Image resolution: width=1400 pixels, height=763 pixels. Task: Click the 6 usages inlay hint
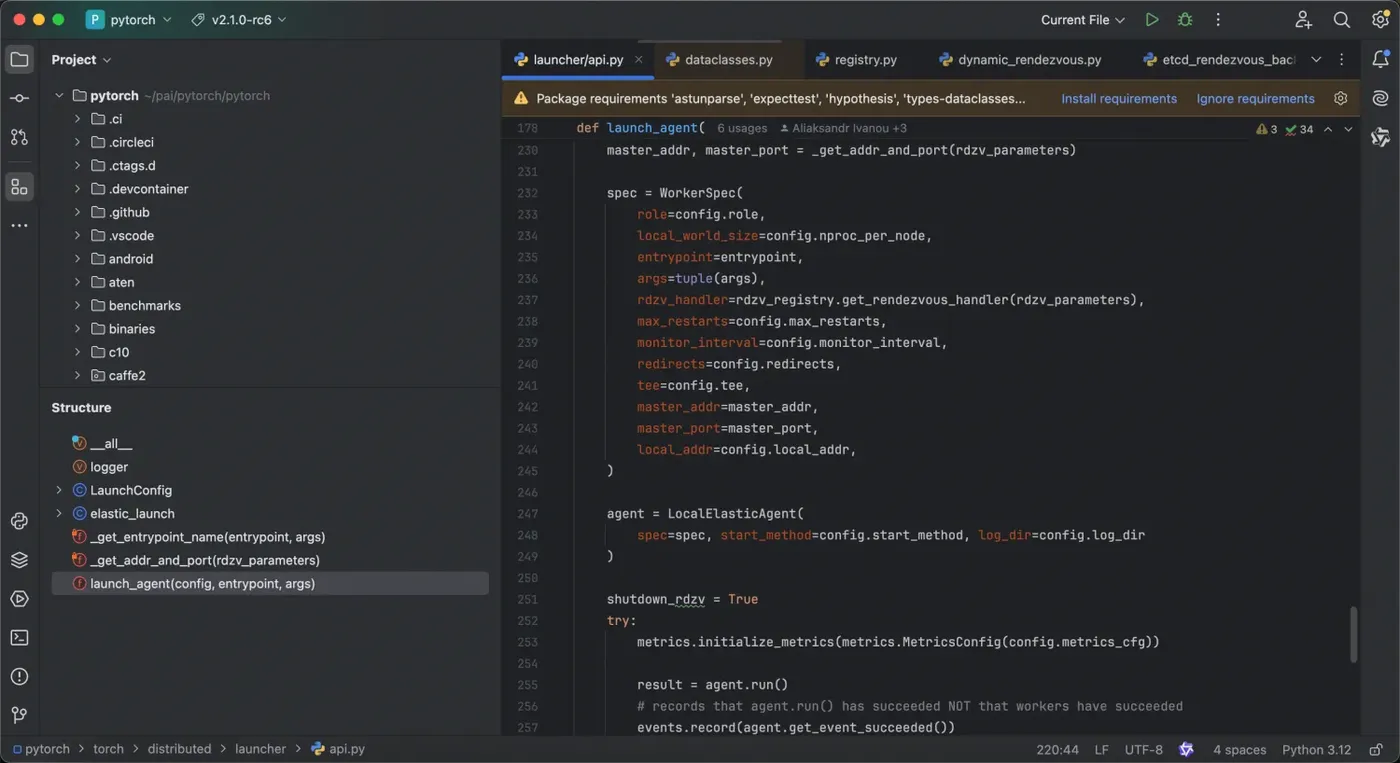click(x=742, y=128)
